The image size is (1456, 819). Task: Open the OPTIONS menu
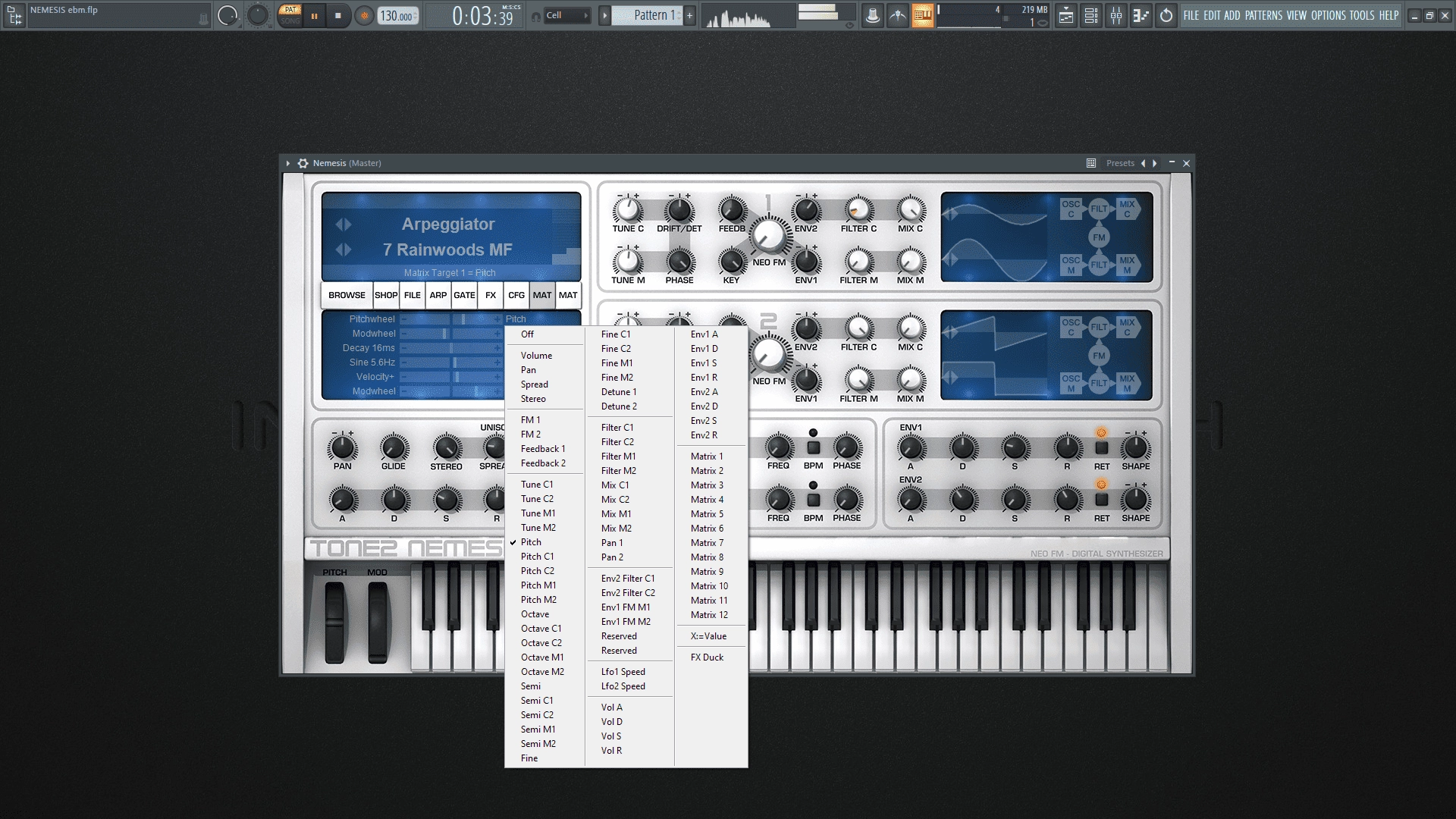[1329, 15]
